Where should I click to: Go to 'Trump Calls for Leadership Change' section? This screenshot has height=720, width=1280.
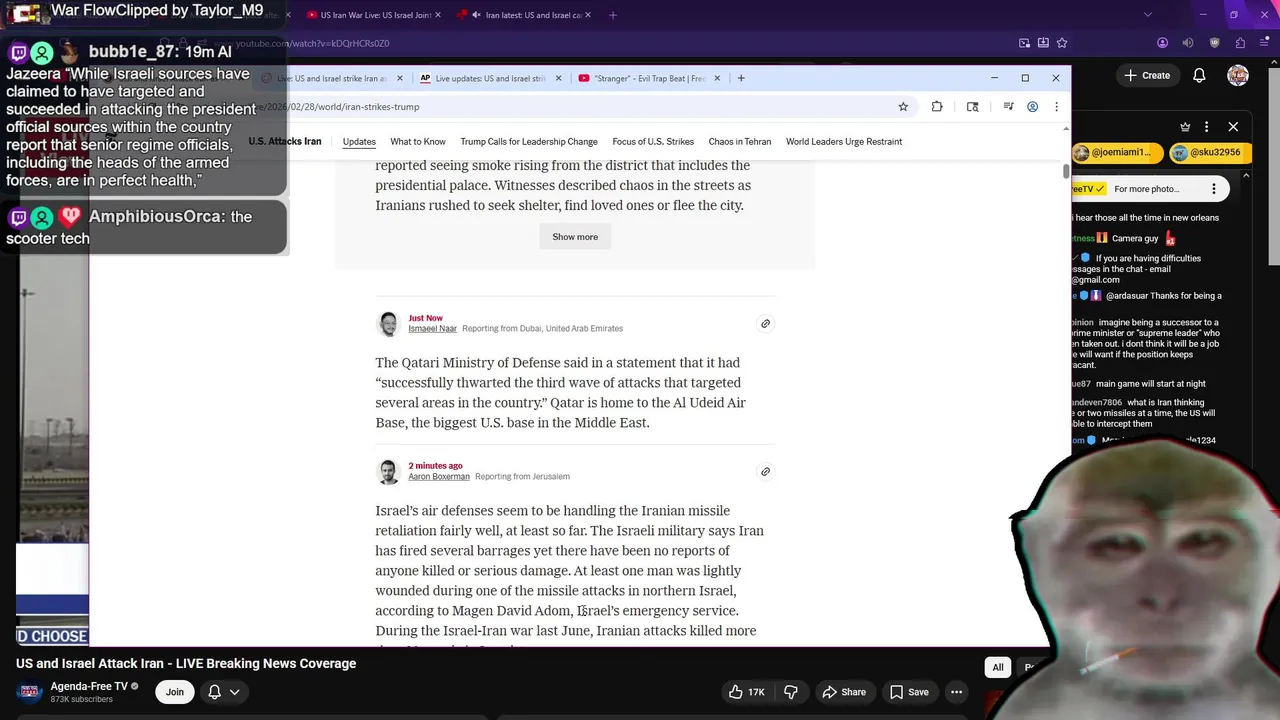click(529, 142)
